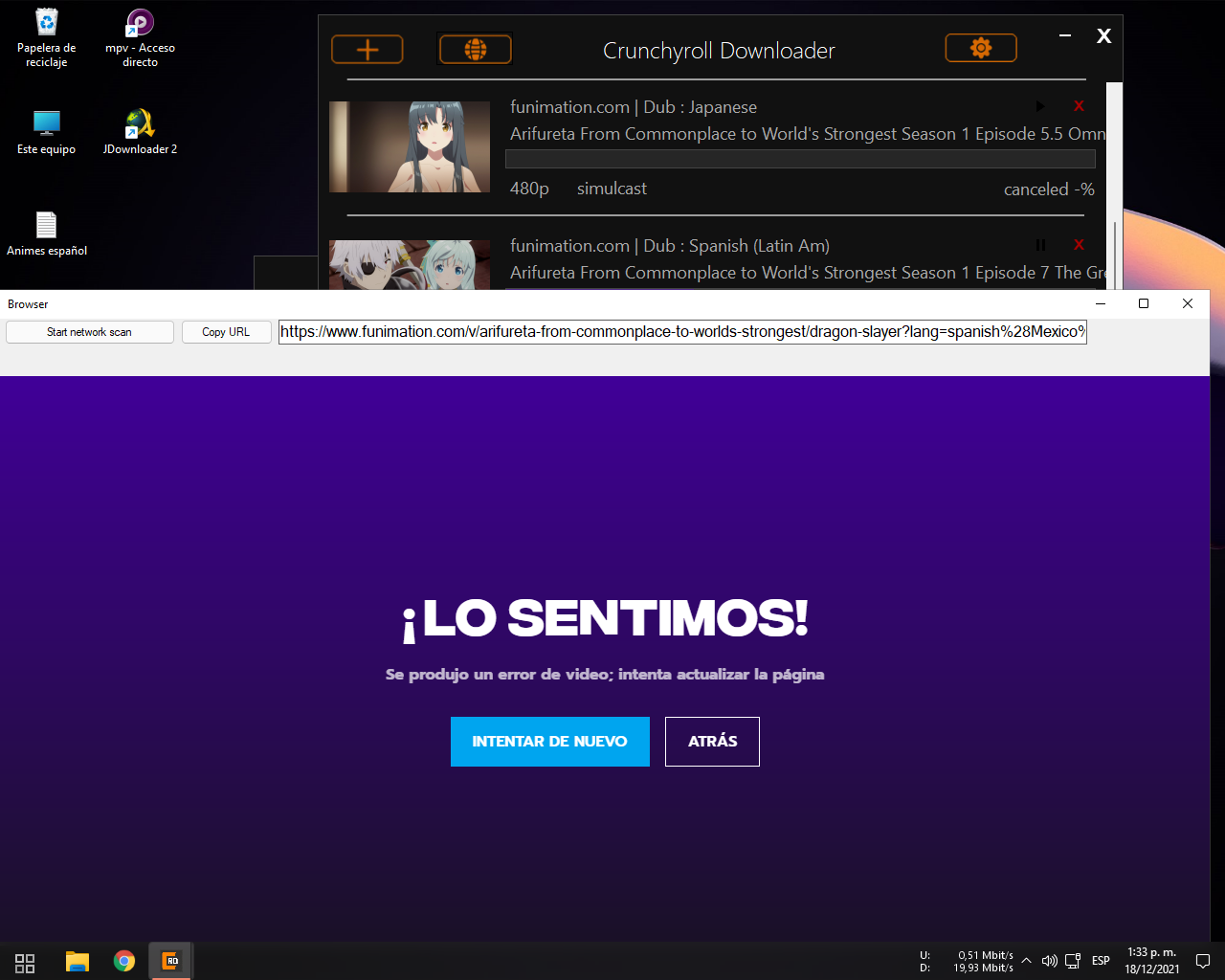Click the Crunchyroll Downloader list scrollbar
Screen dimensions: 1225x980
tap(1114, 186)
